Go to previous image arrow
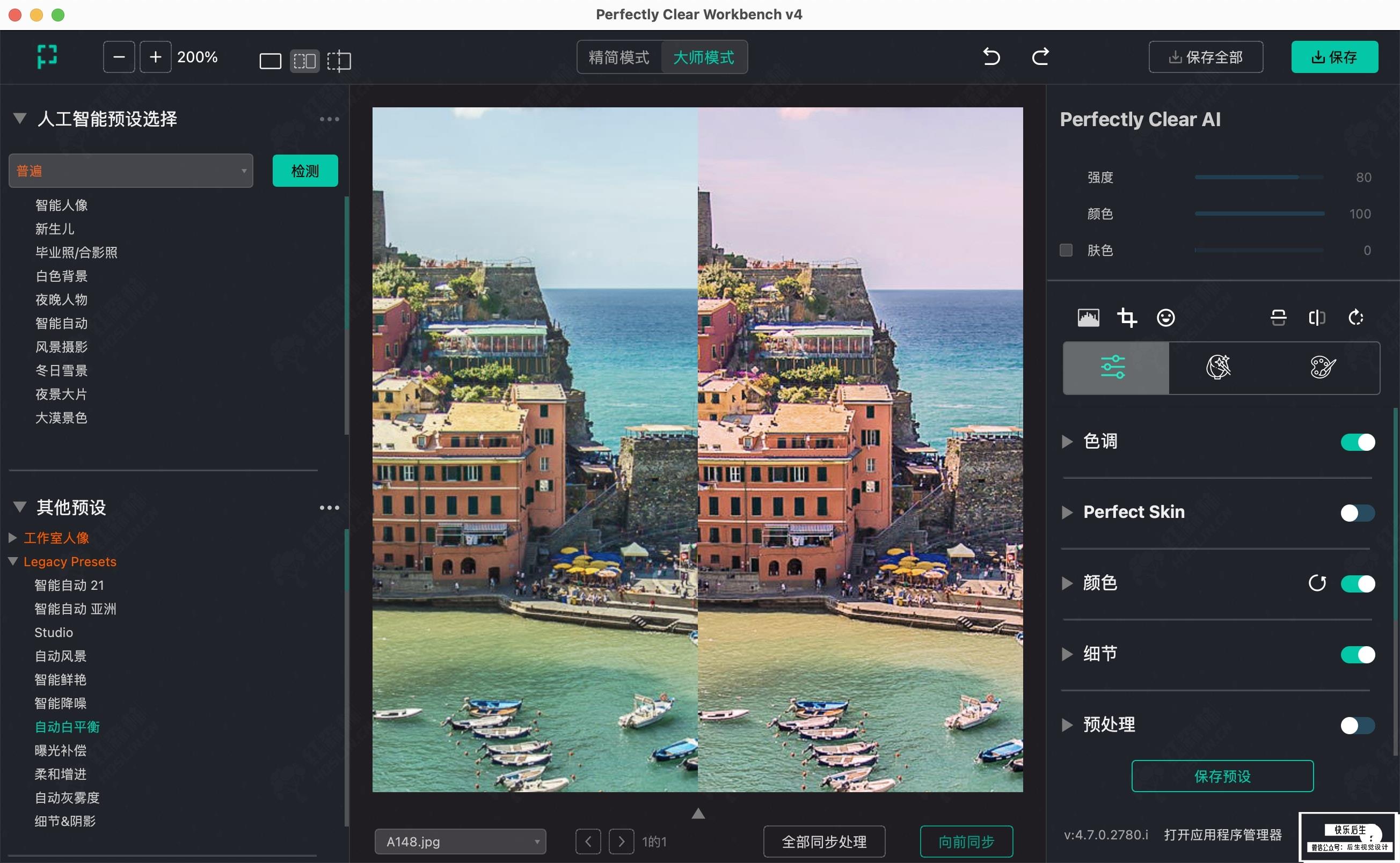This screenshot has width=1400, height=863. pos(588,842)
